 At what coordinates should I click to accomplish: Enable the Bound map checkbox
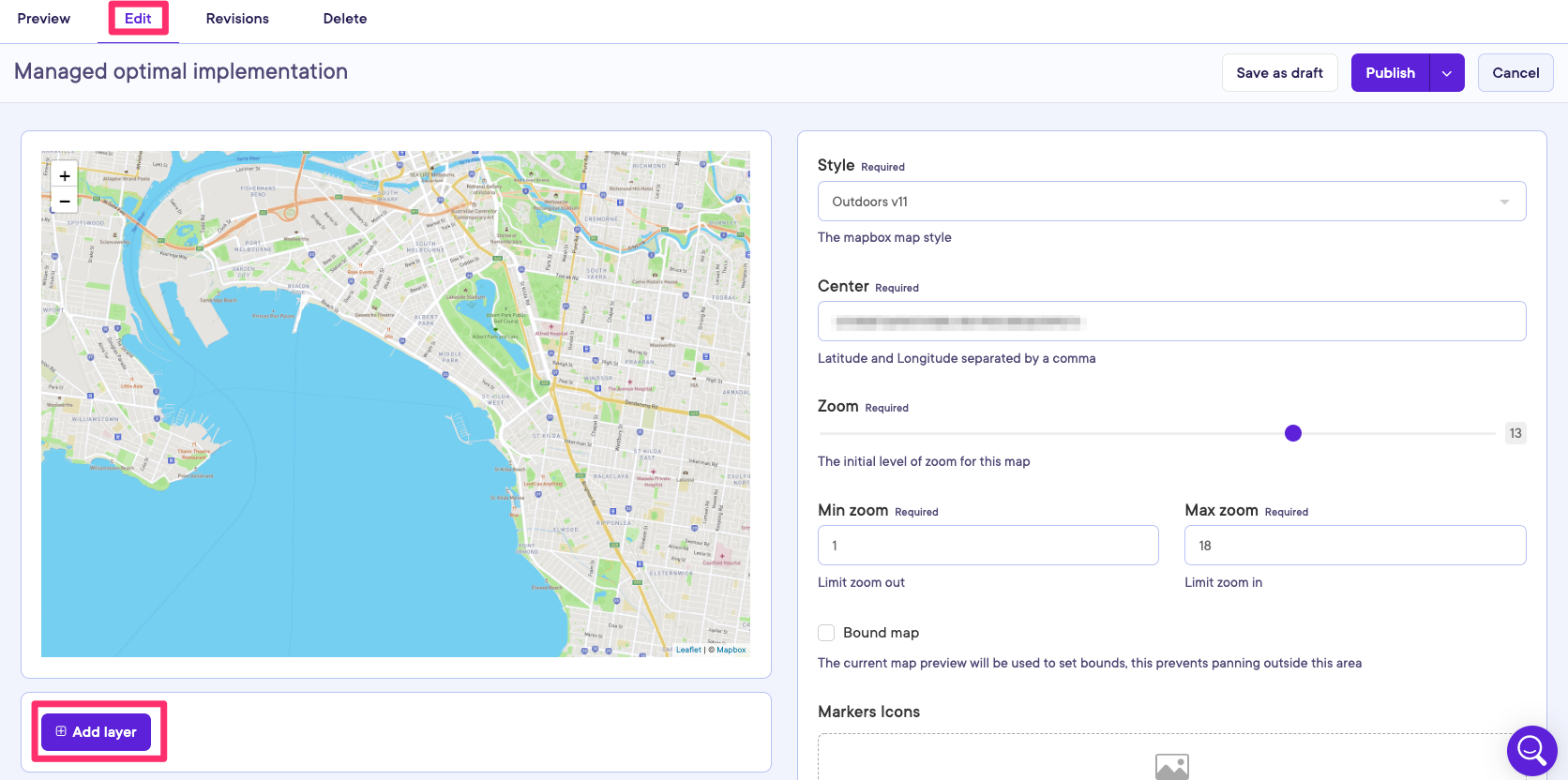(x=826, y=633)
